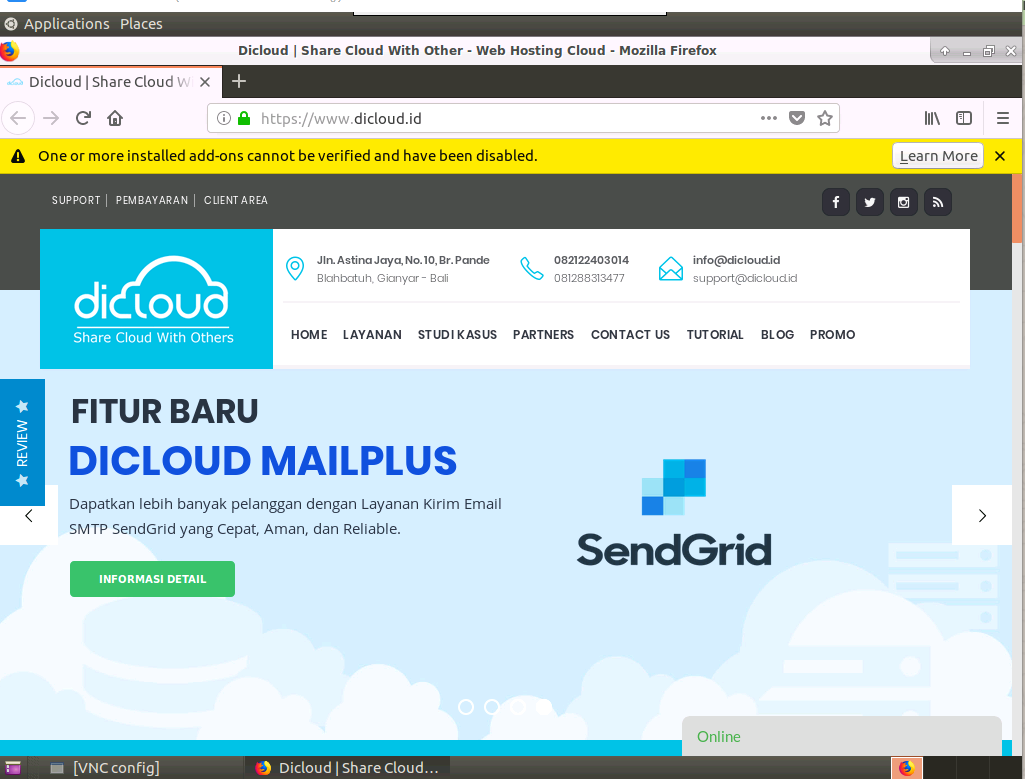
Task: Open the PROMO page
Action: point(832,335)
